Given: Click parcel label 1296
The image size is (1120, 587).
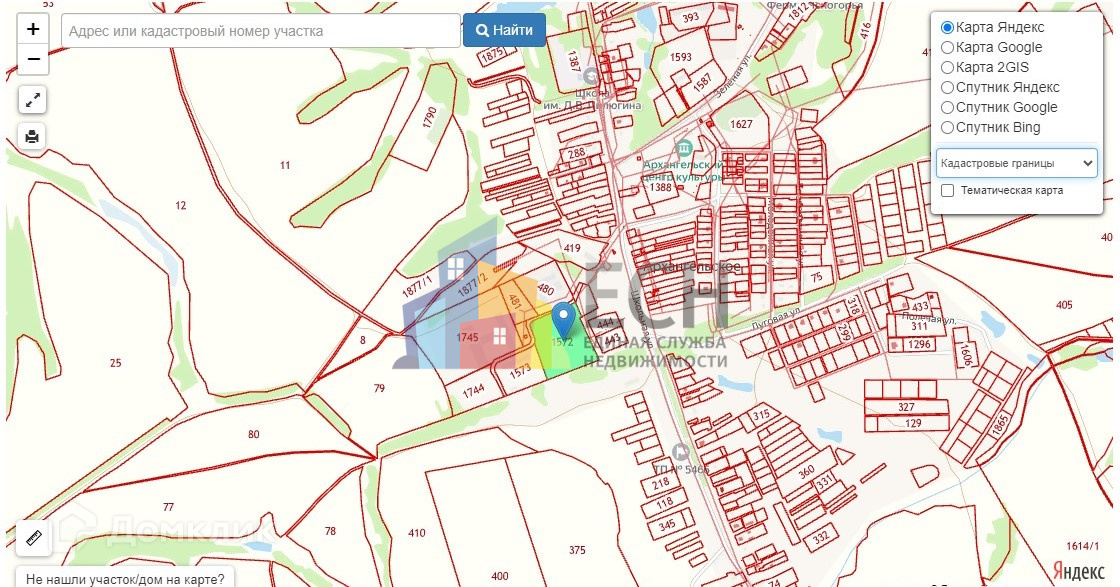Looking at the screenshot, I should coord(919,344).
